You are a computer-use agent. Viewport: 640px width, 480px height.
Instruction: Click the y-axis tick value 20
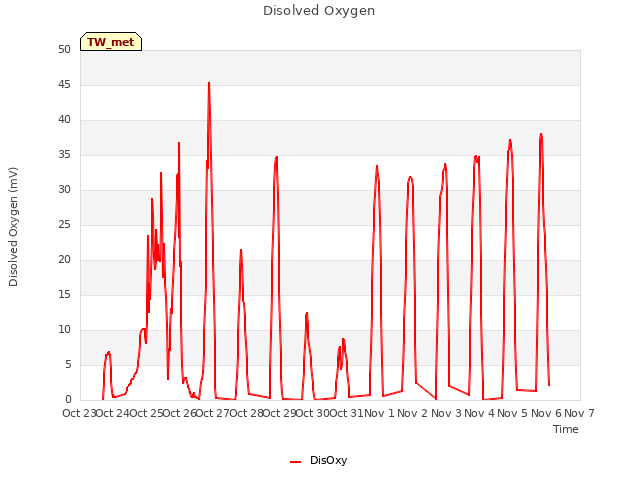[x=64, y=260]
